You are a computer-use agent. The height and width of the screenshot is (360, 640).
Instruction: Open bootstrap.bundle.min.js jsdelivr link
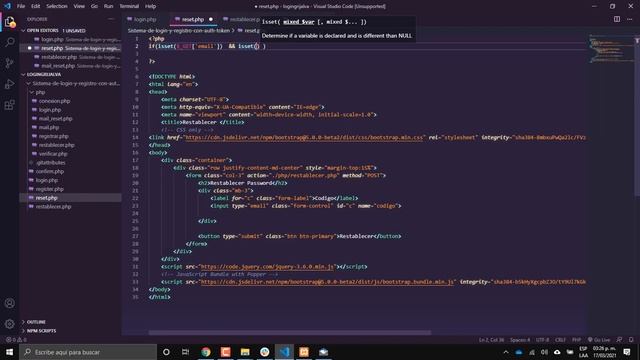tap(327, 282)
